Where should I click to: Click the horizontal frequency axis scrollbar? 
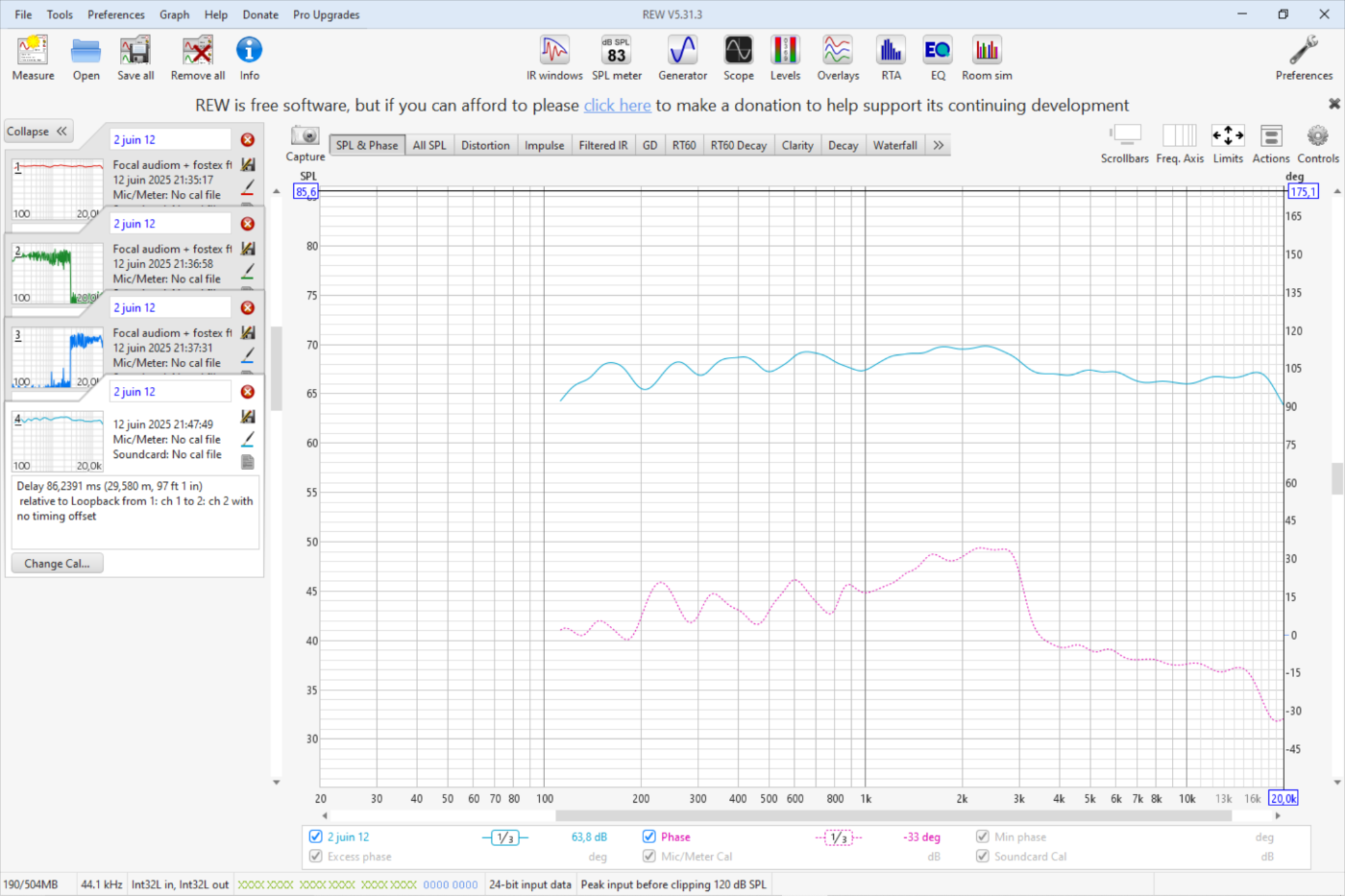click(893, 815)
